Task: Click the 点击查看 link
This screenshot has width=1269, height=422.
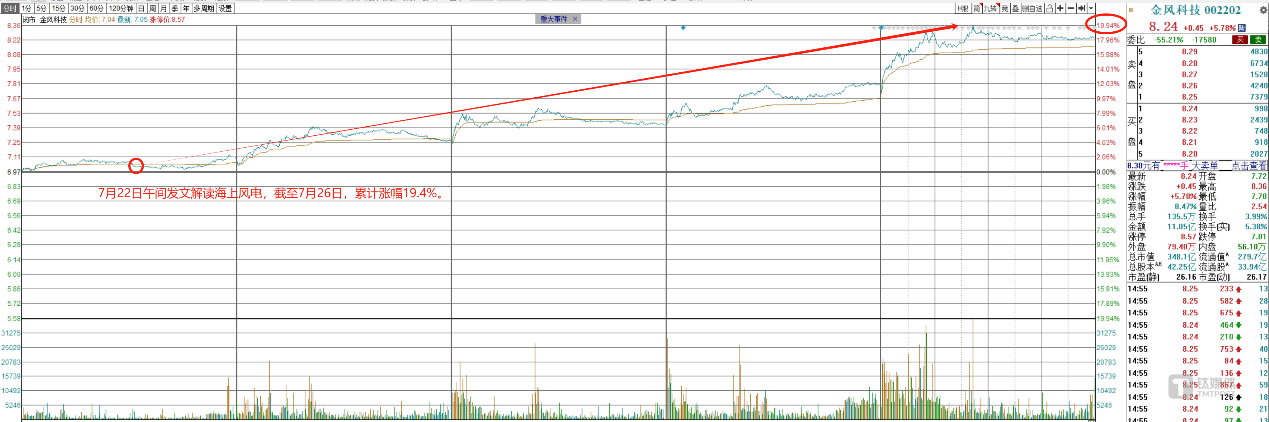Action: [1246, 165]
